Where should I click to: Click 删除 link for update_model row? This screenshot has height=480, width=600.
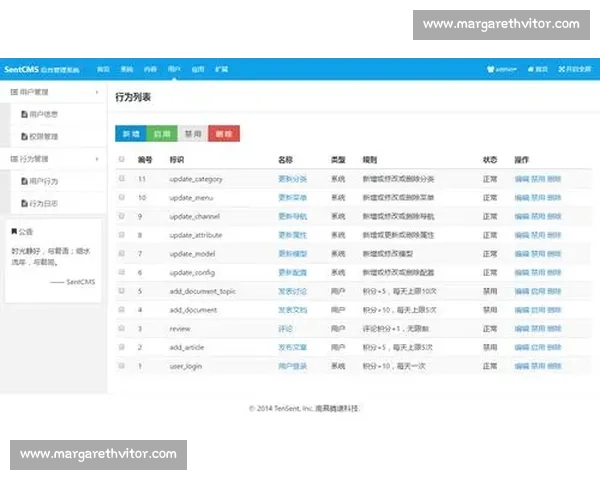(554, 254)
